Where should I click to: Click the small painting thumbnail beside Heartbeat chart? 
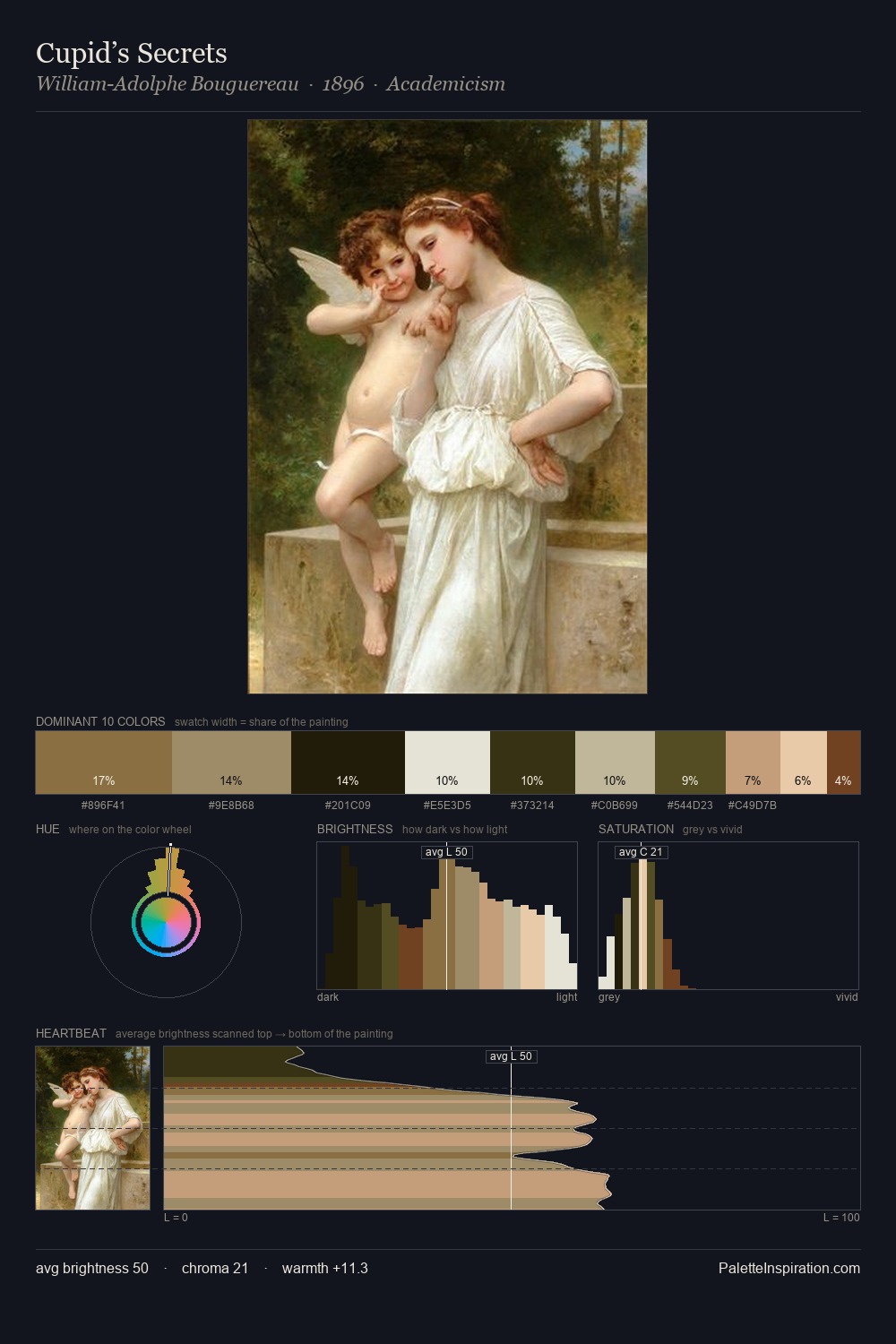coord(93,1128)
